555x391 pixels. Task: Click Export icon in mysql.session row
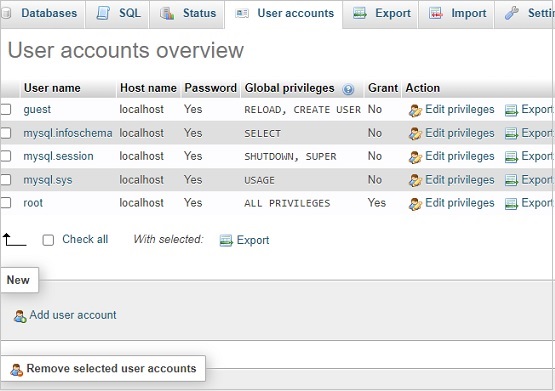pyautogui.click(x=511, y=157)
